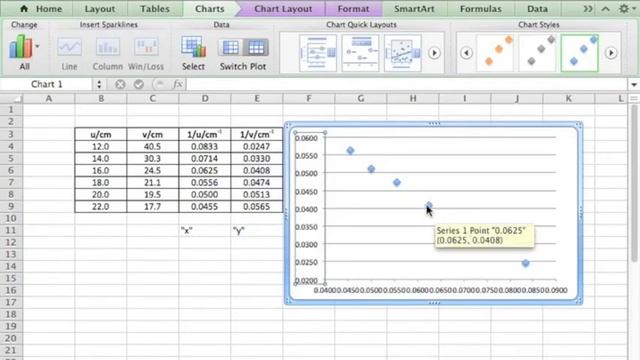Click the topmost scatter data point
The height and width of the screenshot is (360, 640).
pos(350,151)
